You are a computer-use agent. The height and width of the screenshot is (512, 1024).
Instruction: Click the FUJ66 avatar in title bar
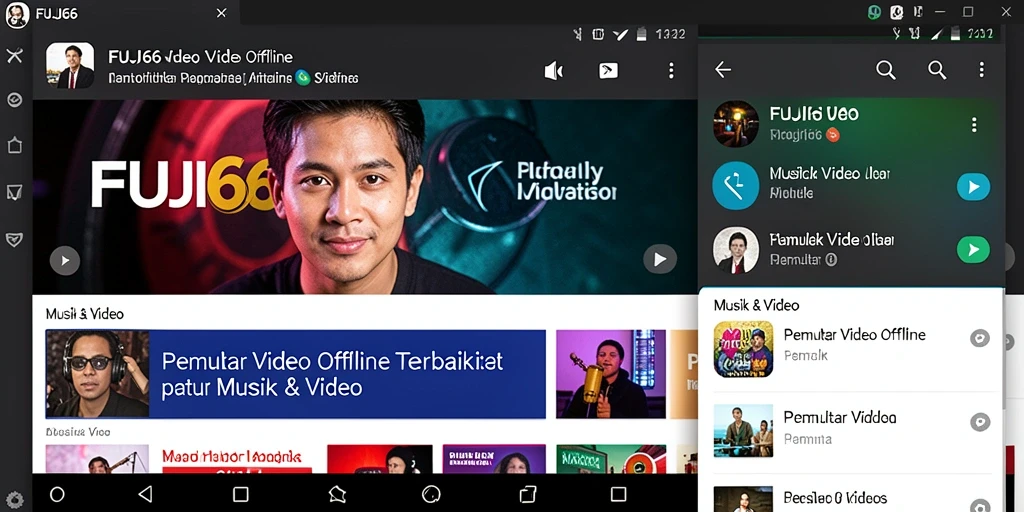pos(16,14)
